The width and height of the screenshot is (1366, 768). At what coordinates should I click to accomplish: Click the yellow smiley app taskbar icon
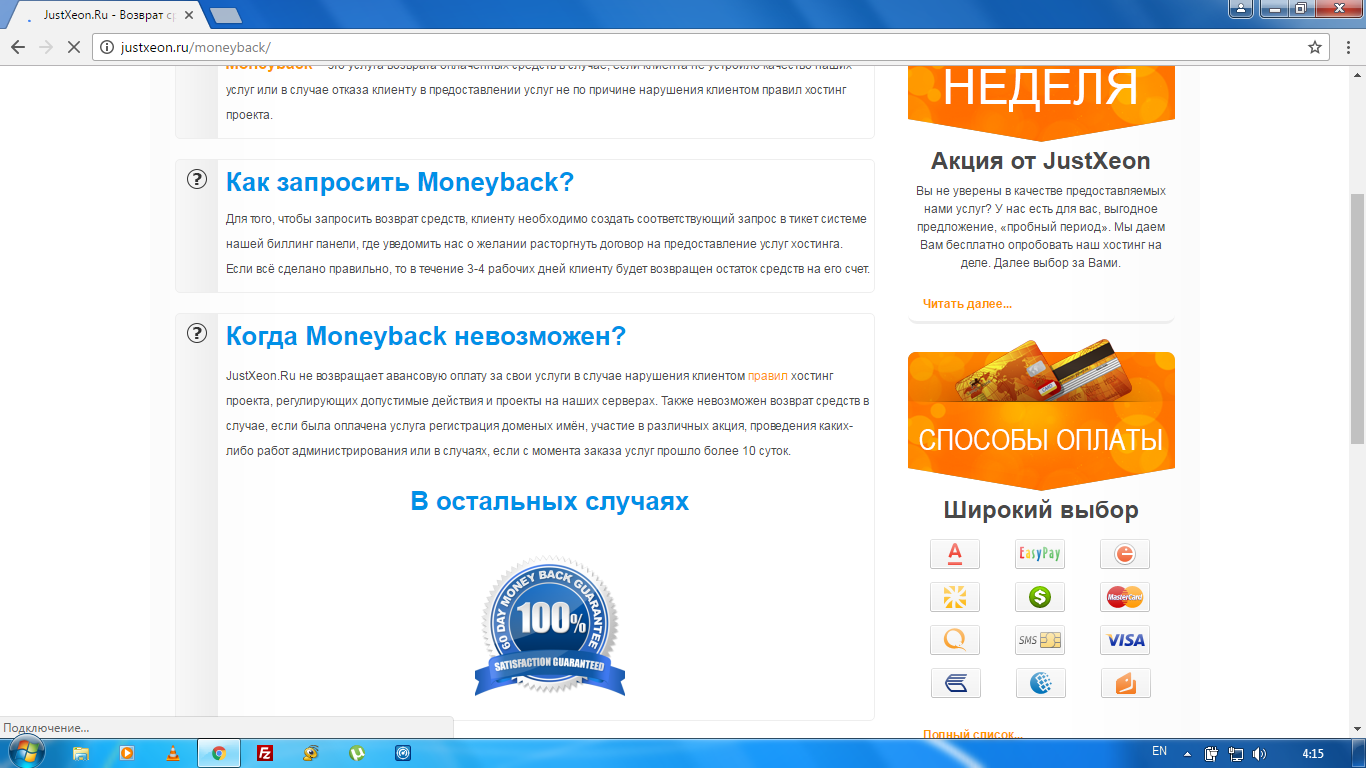click(311, 753)
